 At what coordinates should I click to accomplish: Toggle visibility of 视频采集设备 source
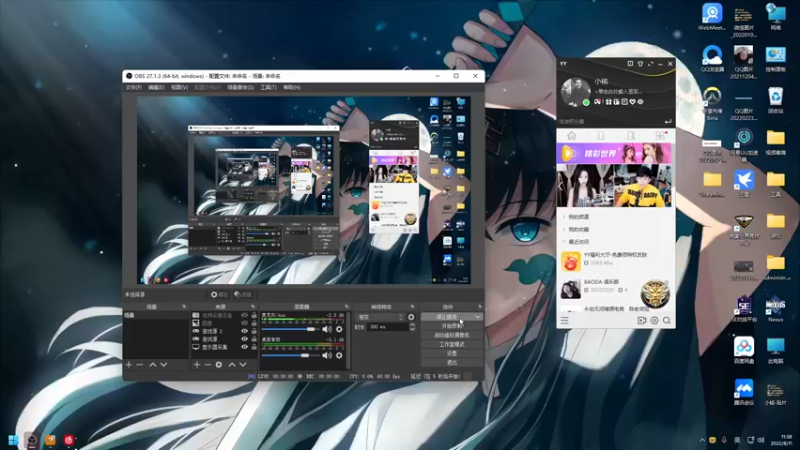click(244, 315)
